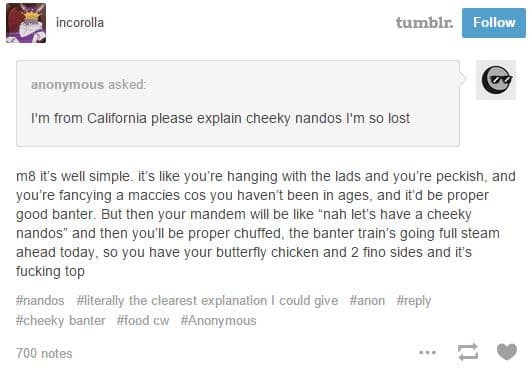Viewport: 529px width, 376px height.
Task: Open the #literally the clearest explanation tag
Action: [207, 300]
